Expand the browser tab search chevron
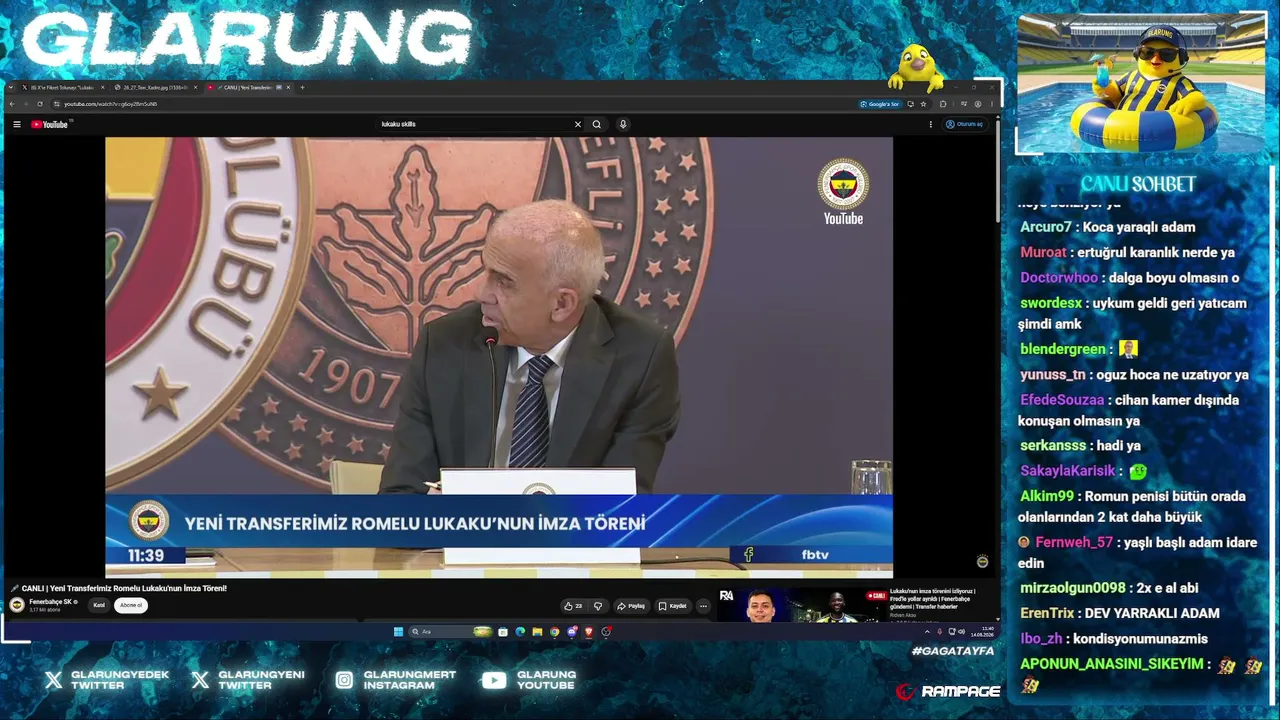 point(11,87)
